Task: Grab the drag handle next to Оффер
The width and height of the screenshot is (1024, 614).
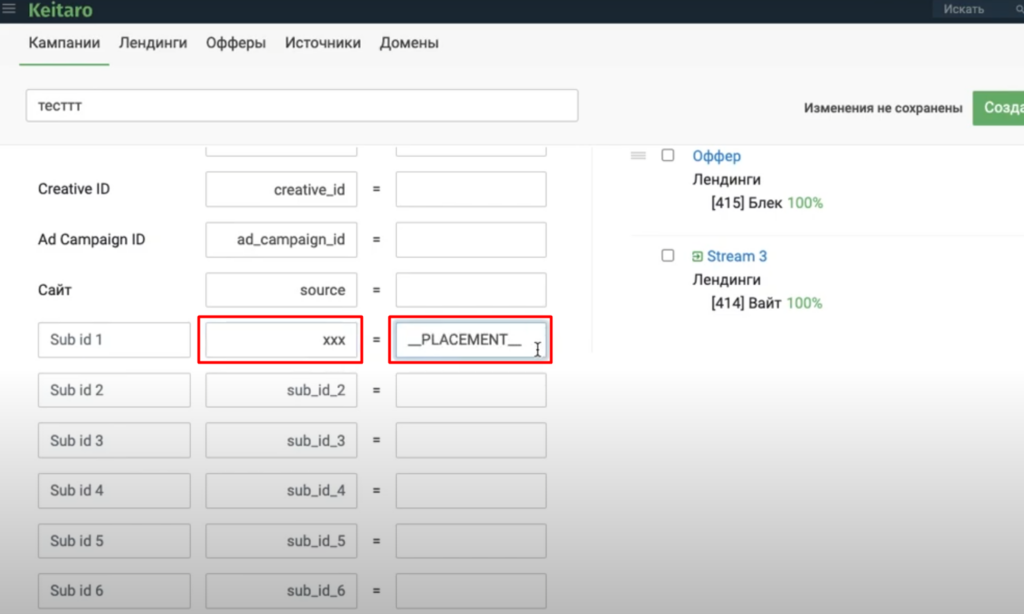Action: 638,156
